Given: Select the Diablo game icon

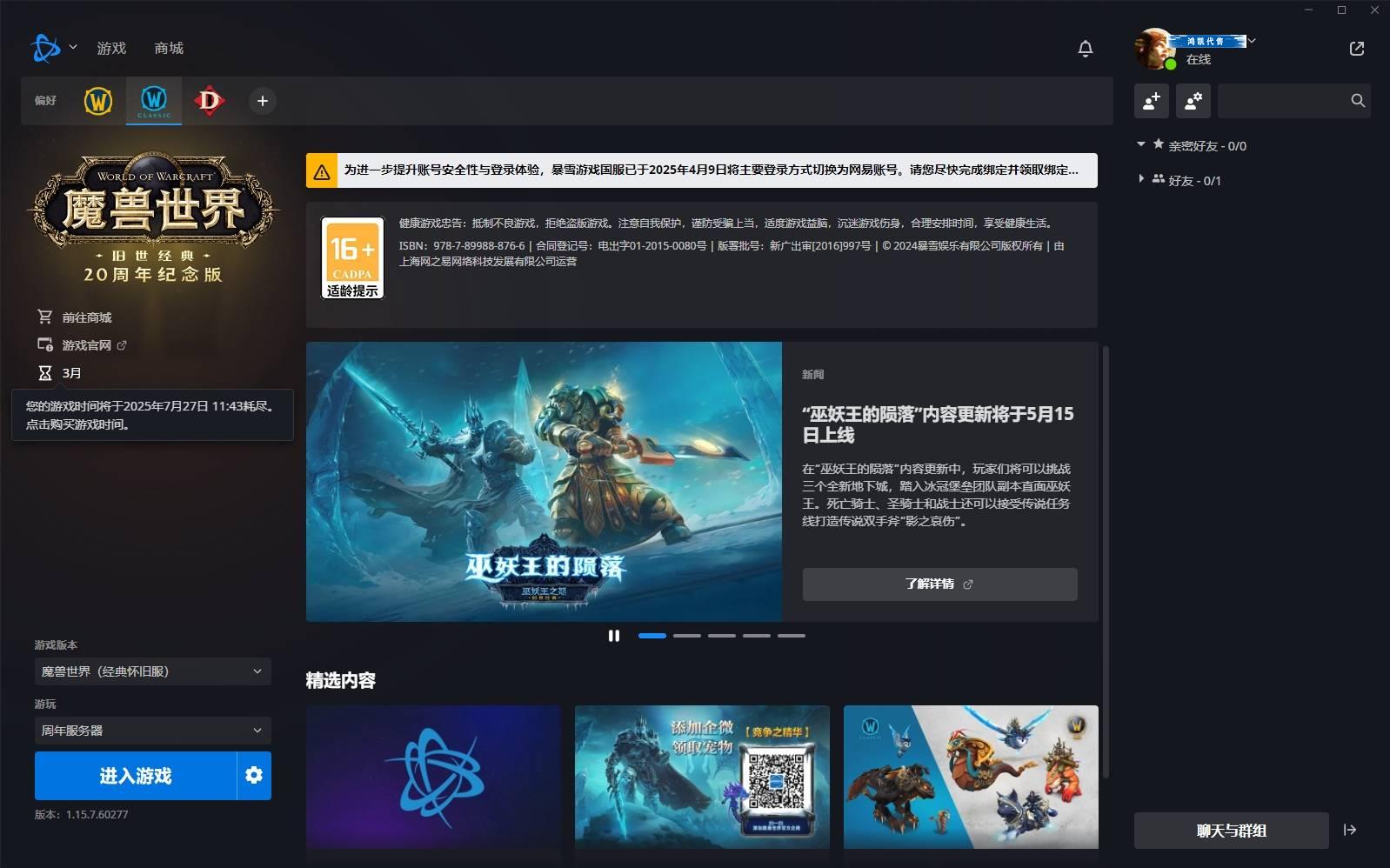Looking at the screenshot, I should 209,101.
